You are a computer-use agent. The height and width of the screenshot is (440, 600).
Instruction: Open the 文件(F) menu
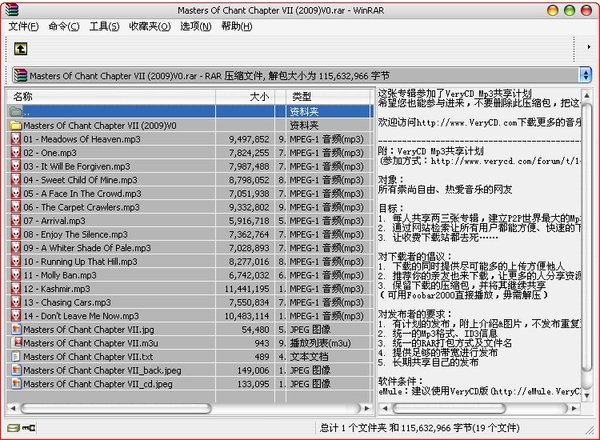pos(23,26)
